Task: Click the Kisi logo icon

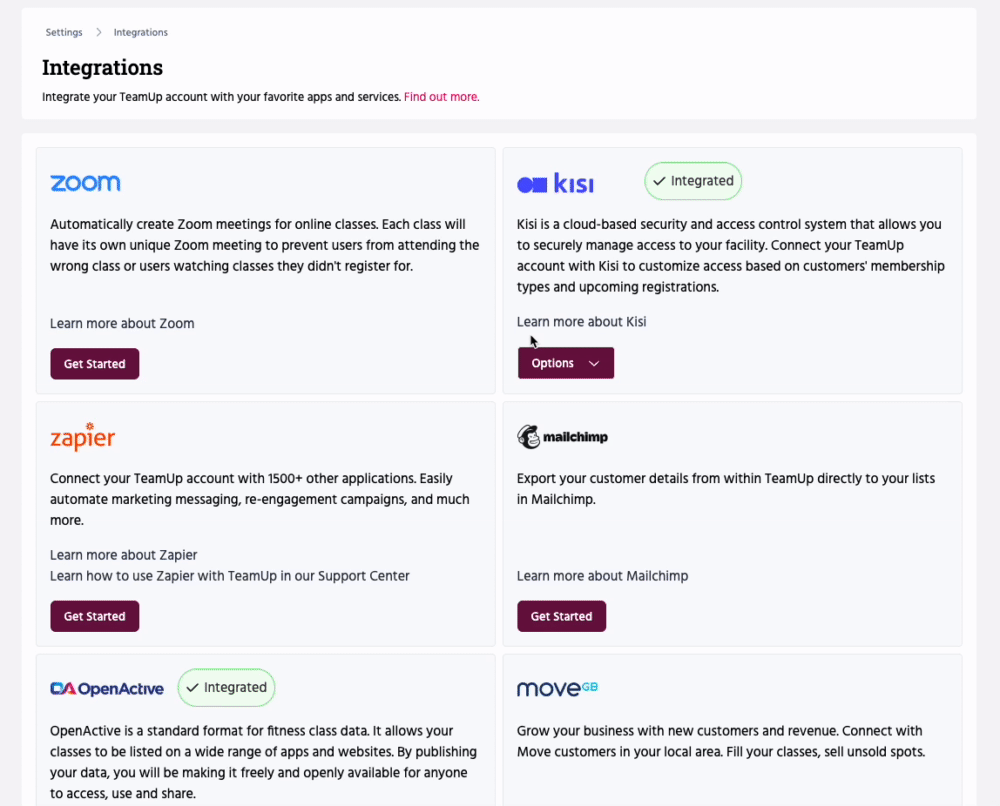Action: click(x=555, y=184)
